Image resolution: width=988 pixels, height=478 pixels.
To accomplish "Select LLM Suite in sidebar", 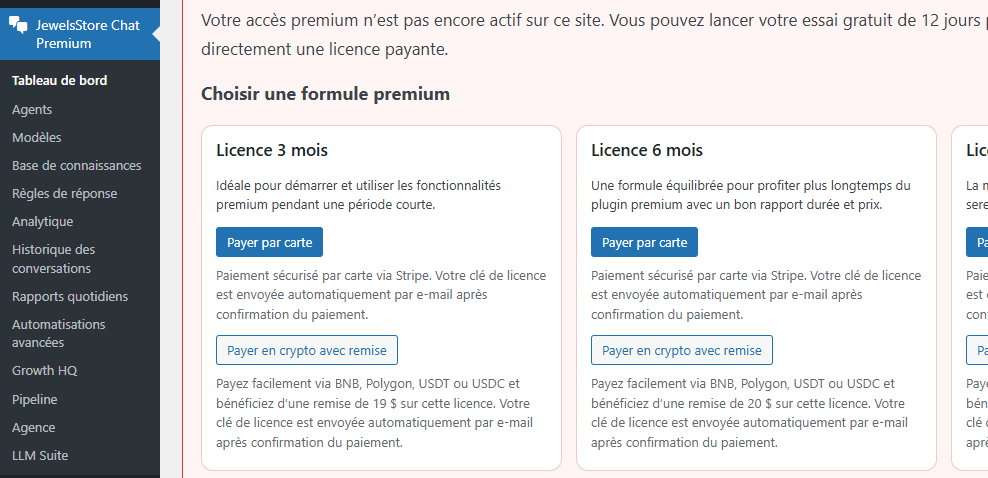I will [40, 456].
